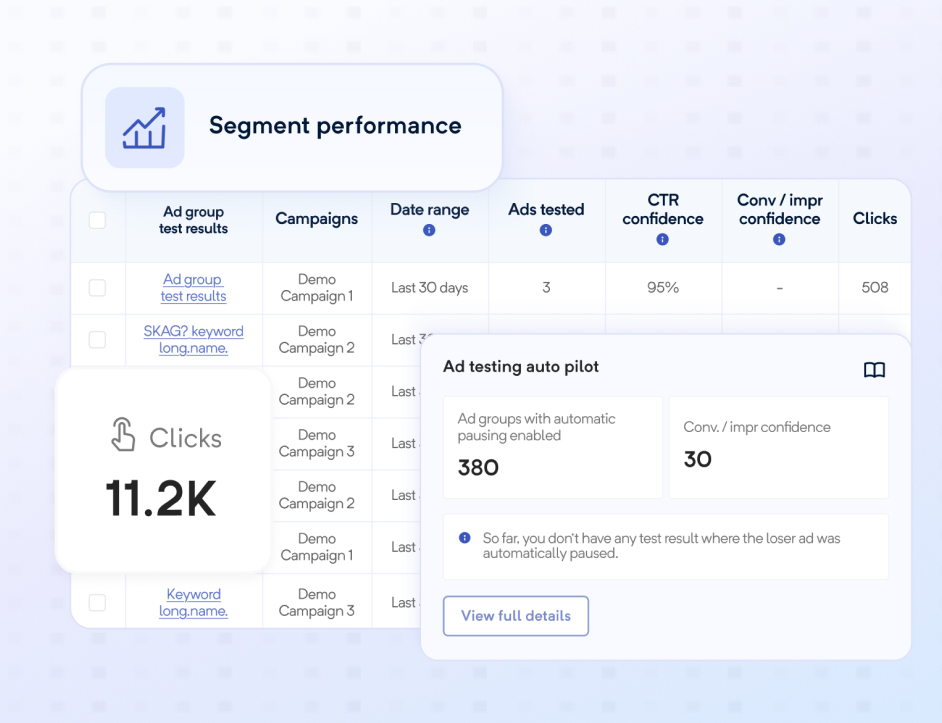Click the hand pointer icon beside Clicks 11.2K
This screenshot has height=723, width=942.
tap(123, 436)
